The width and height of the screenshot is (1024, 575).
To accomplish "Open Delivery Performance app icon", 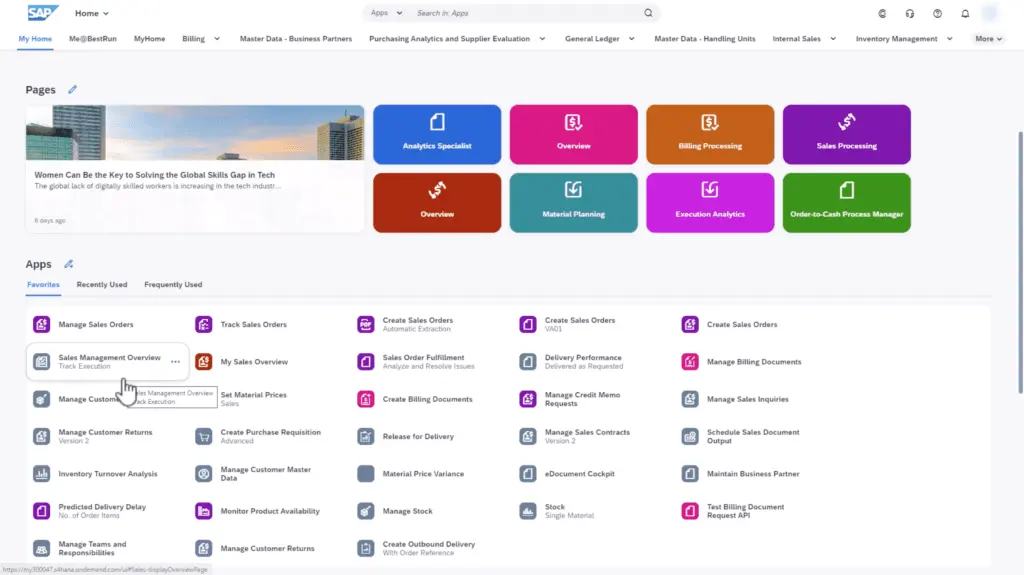I will [528, 361].
